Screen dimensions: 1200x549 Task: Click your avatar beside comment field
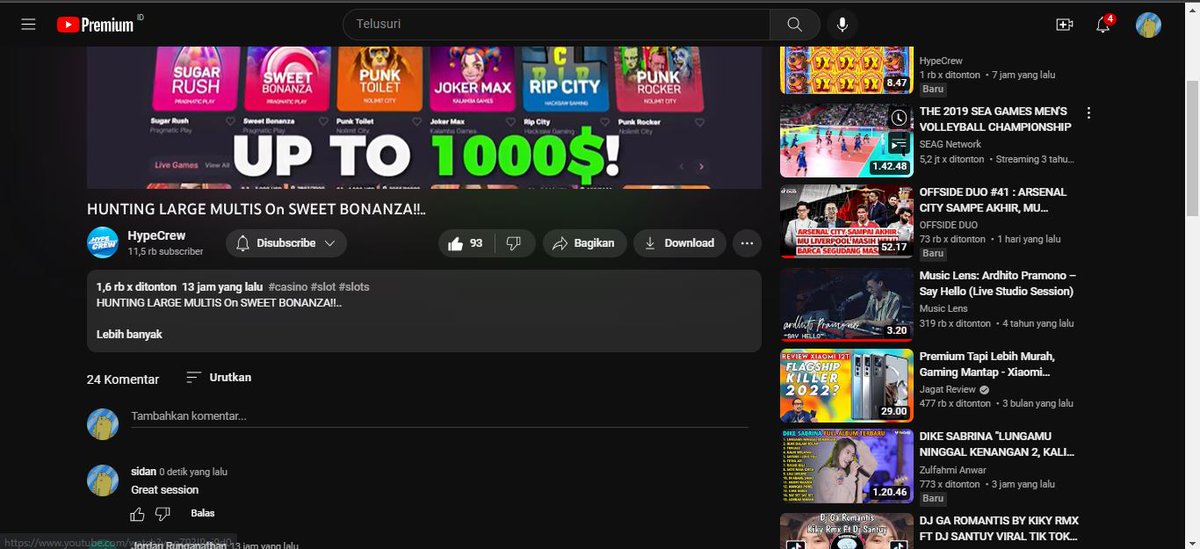[x=104, y=425]
